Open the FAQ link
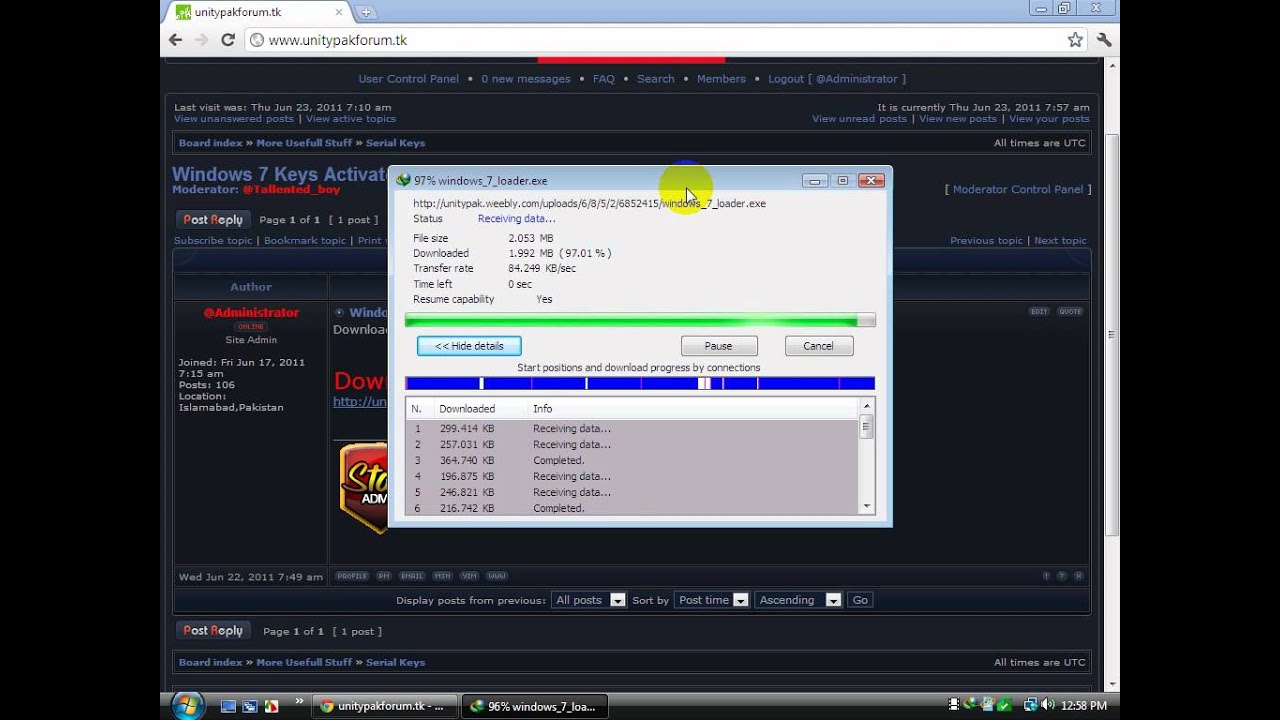This screenshot has width=1280, height=720. (x=603, y=79)
